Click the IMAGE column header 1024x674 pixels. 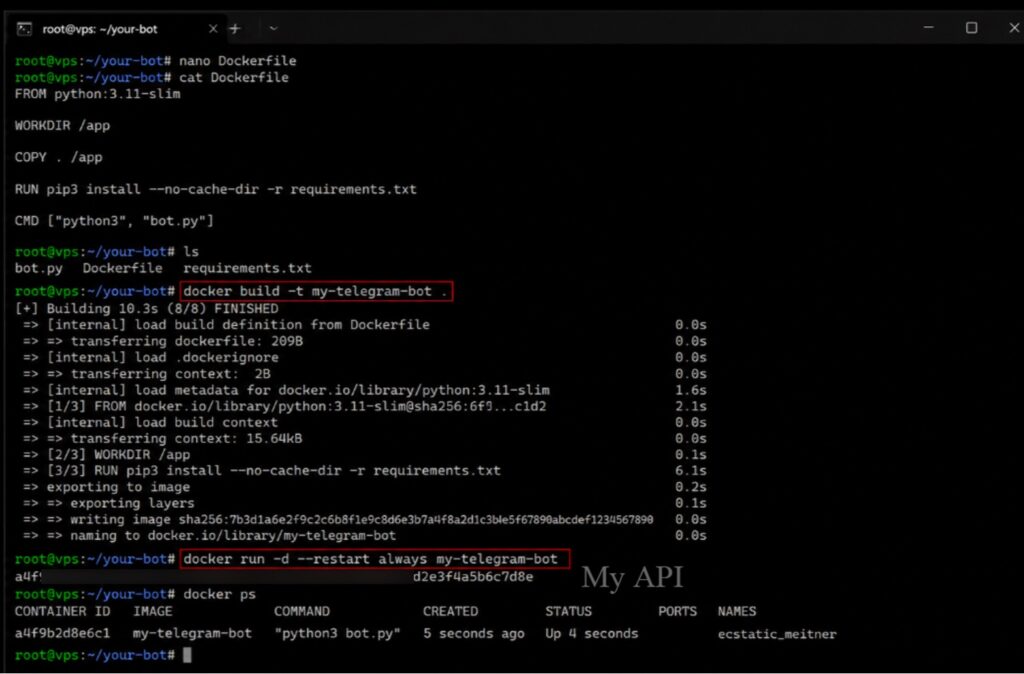[x=153, y=611]
